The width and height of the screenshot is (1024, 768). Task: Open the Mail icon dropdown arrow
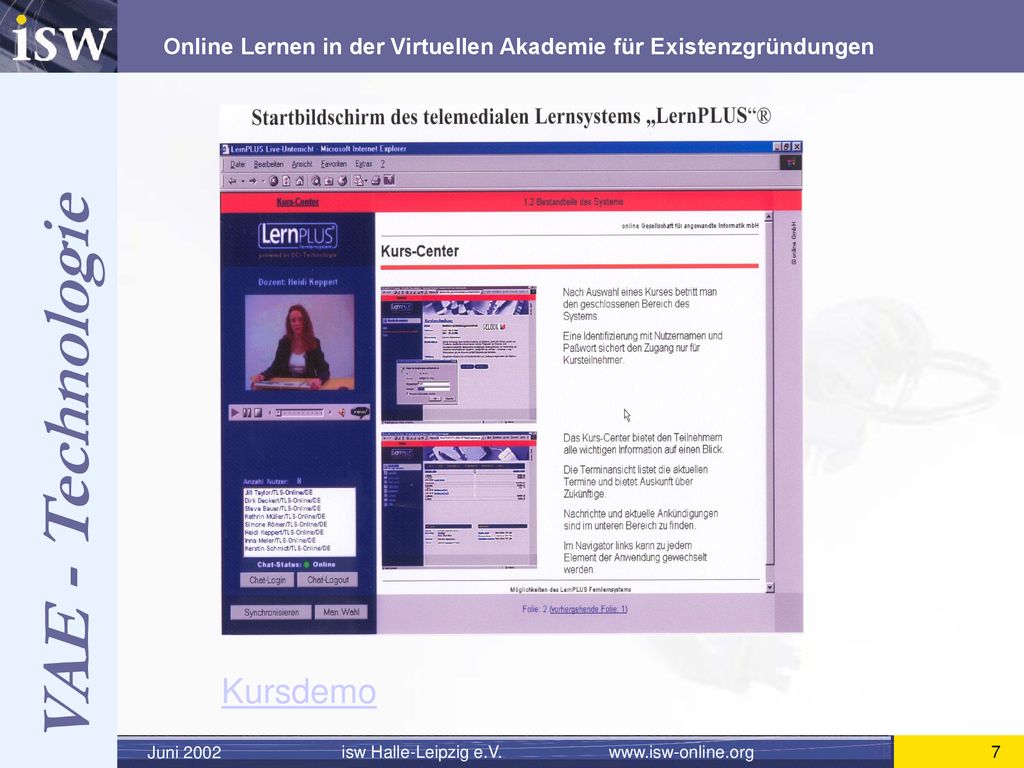[366, 181]
